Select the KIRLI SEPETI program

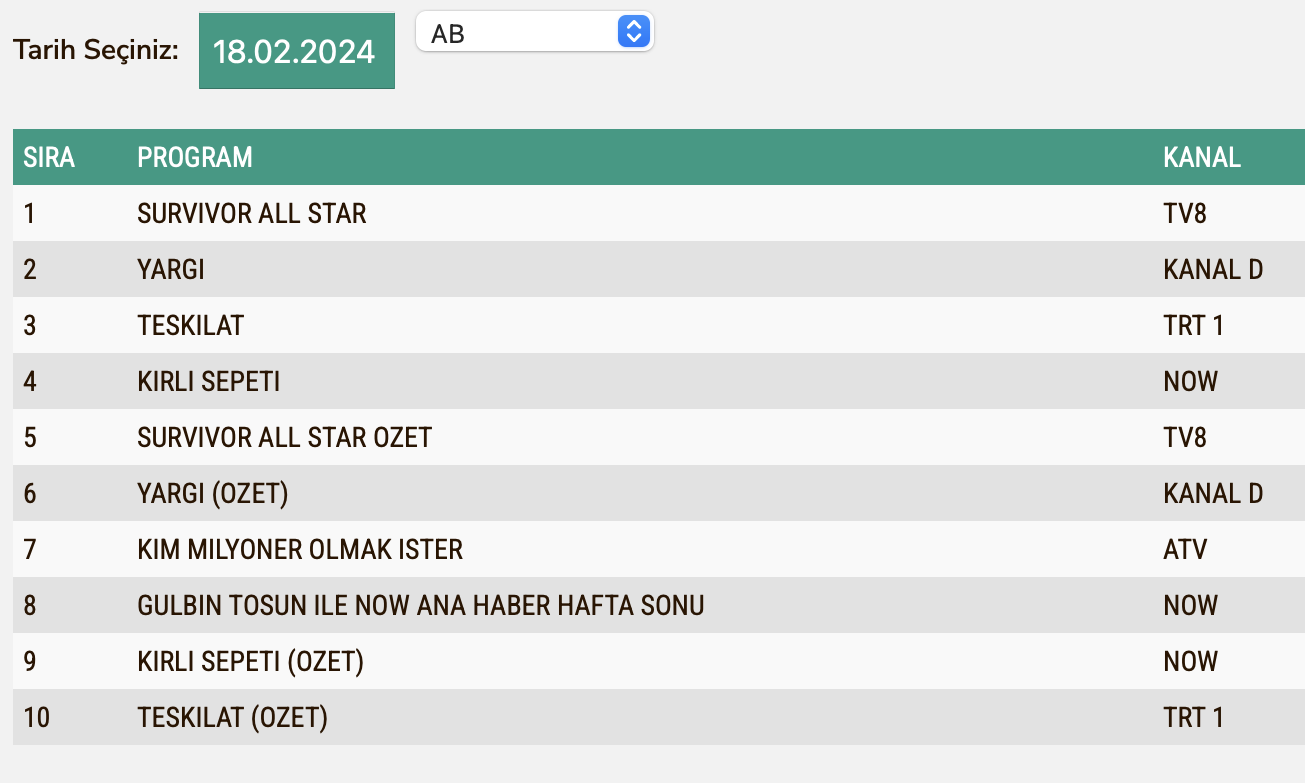(208, 381)
